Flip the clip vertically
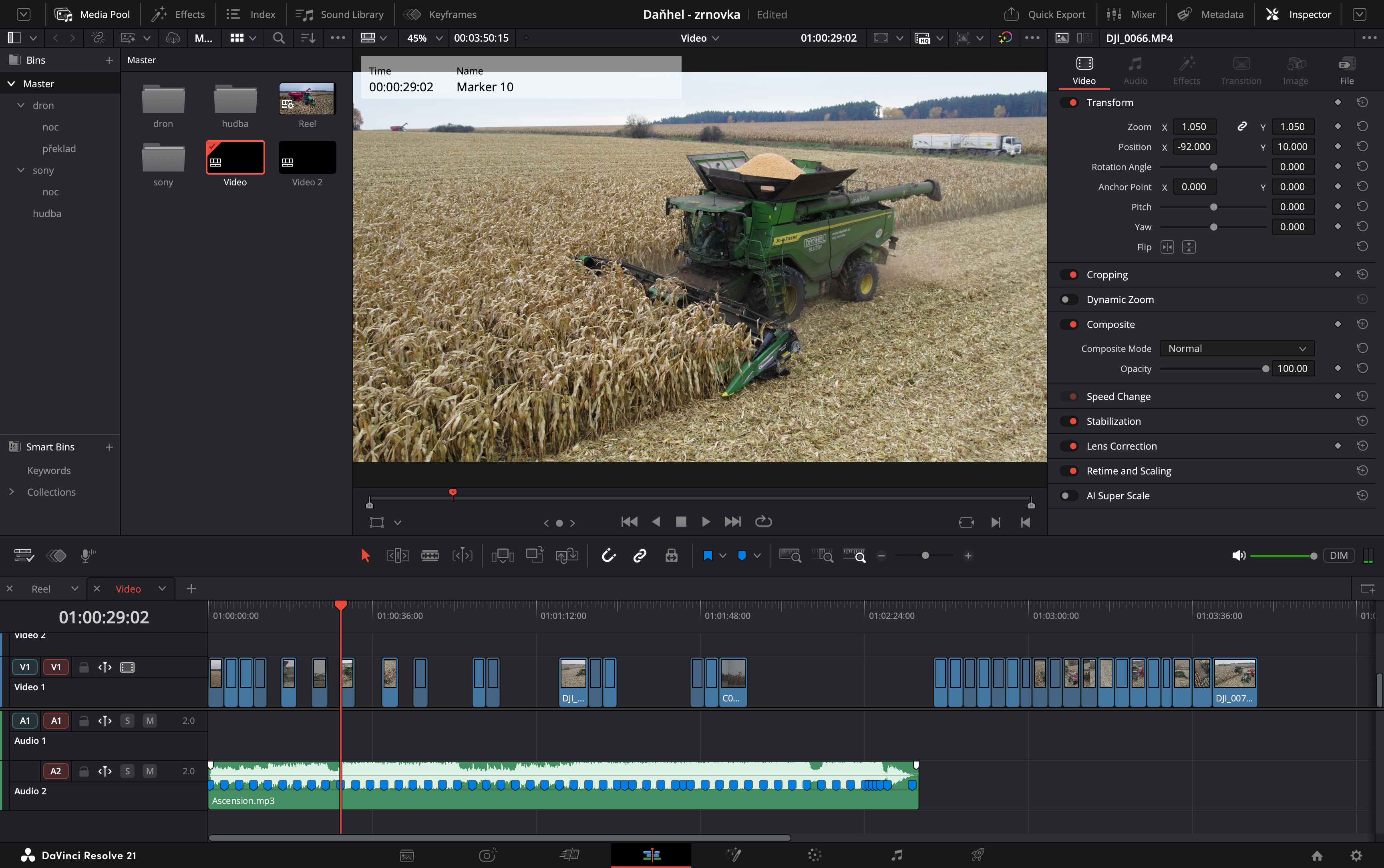1384x868 pixels. [1189, 247]
